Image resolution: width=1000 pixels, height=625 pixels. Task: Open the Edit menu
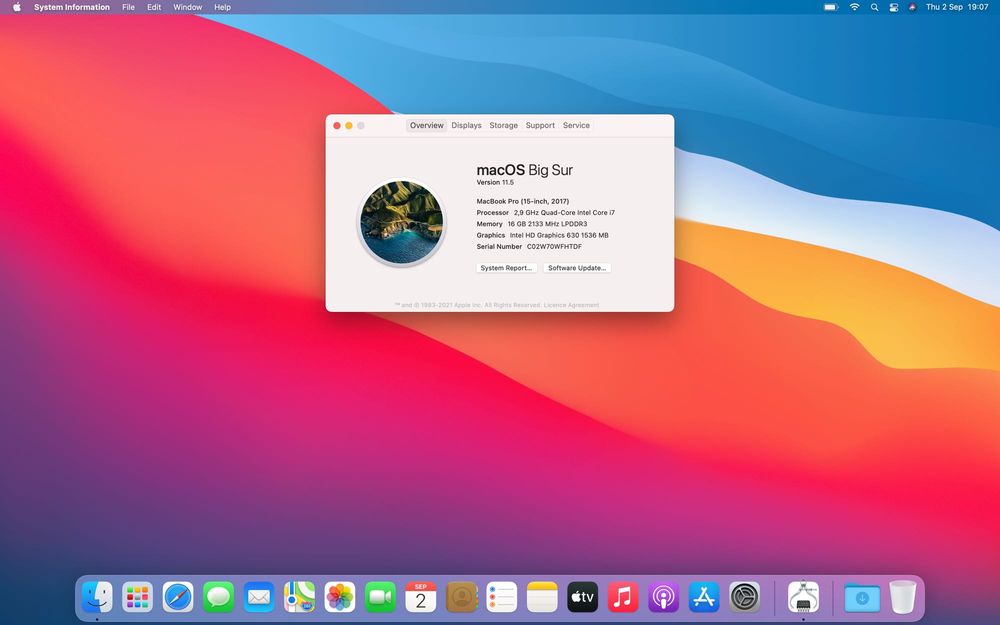click(154, 7)
